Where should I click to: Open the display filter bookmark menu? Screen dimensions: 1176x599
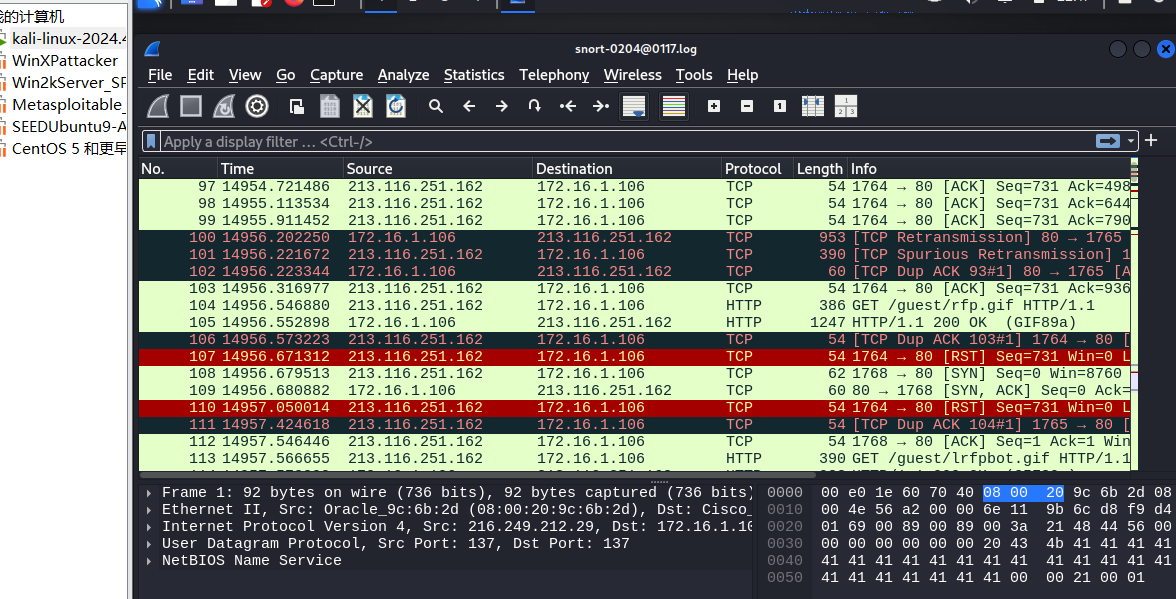(x=152, y=141)
